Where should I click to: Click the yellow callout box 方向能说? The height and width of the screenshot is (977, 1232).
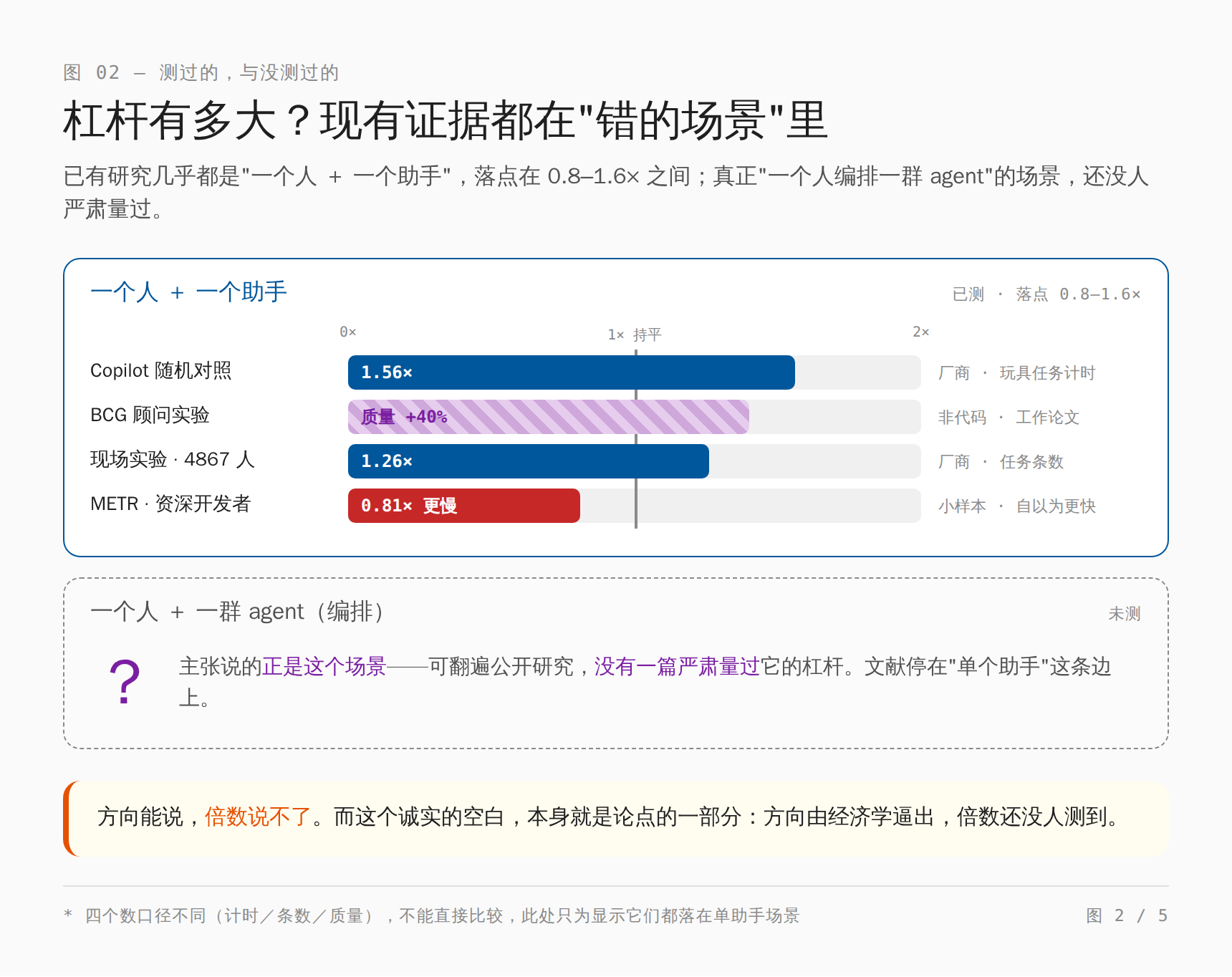point(616,819)
